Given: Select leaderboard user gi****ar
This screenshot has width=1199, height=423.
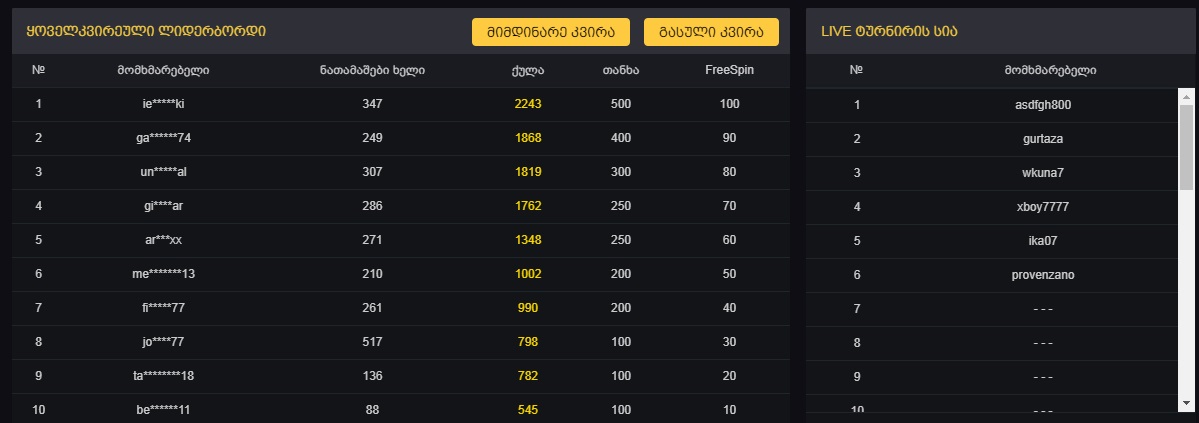Looking at the screenshot, I should pyautogui.click(x=164, y=206).
